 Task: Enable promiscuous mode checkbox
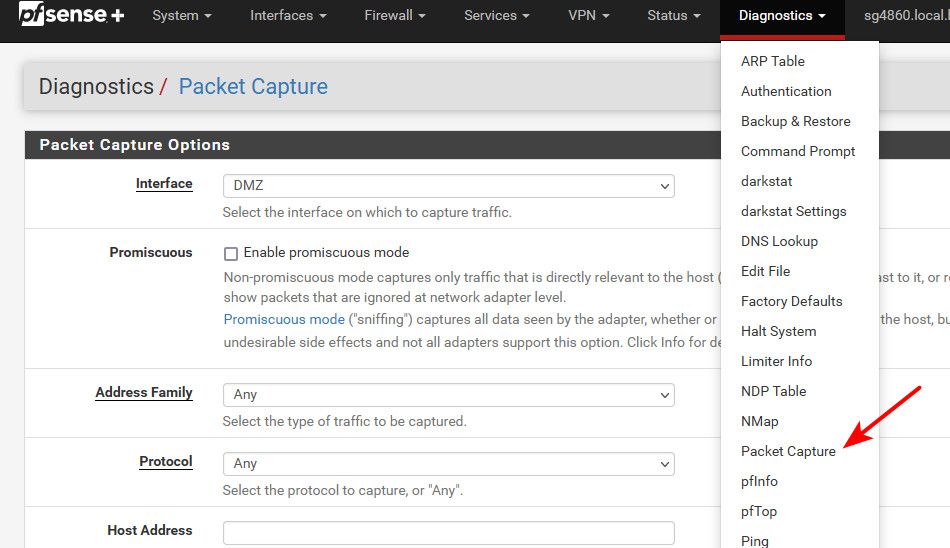(231, 253)
